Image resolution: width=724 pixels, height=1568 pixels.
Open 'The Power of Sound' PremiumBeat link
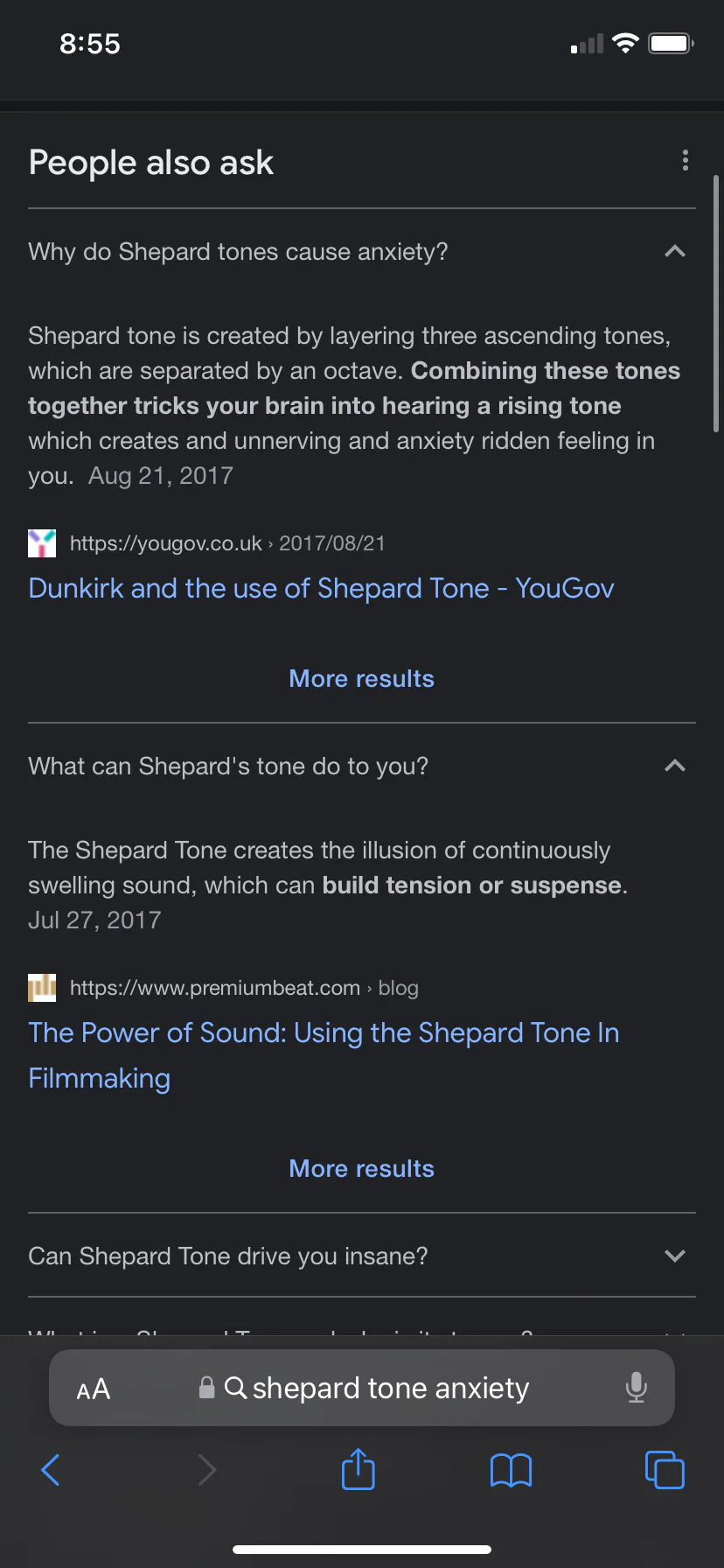click(324, 1055)
